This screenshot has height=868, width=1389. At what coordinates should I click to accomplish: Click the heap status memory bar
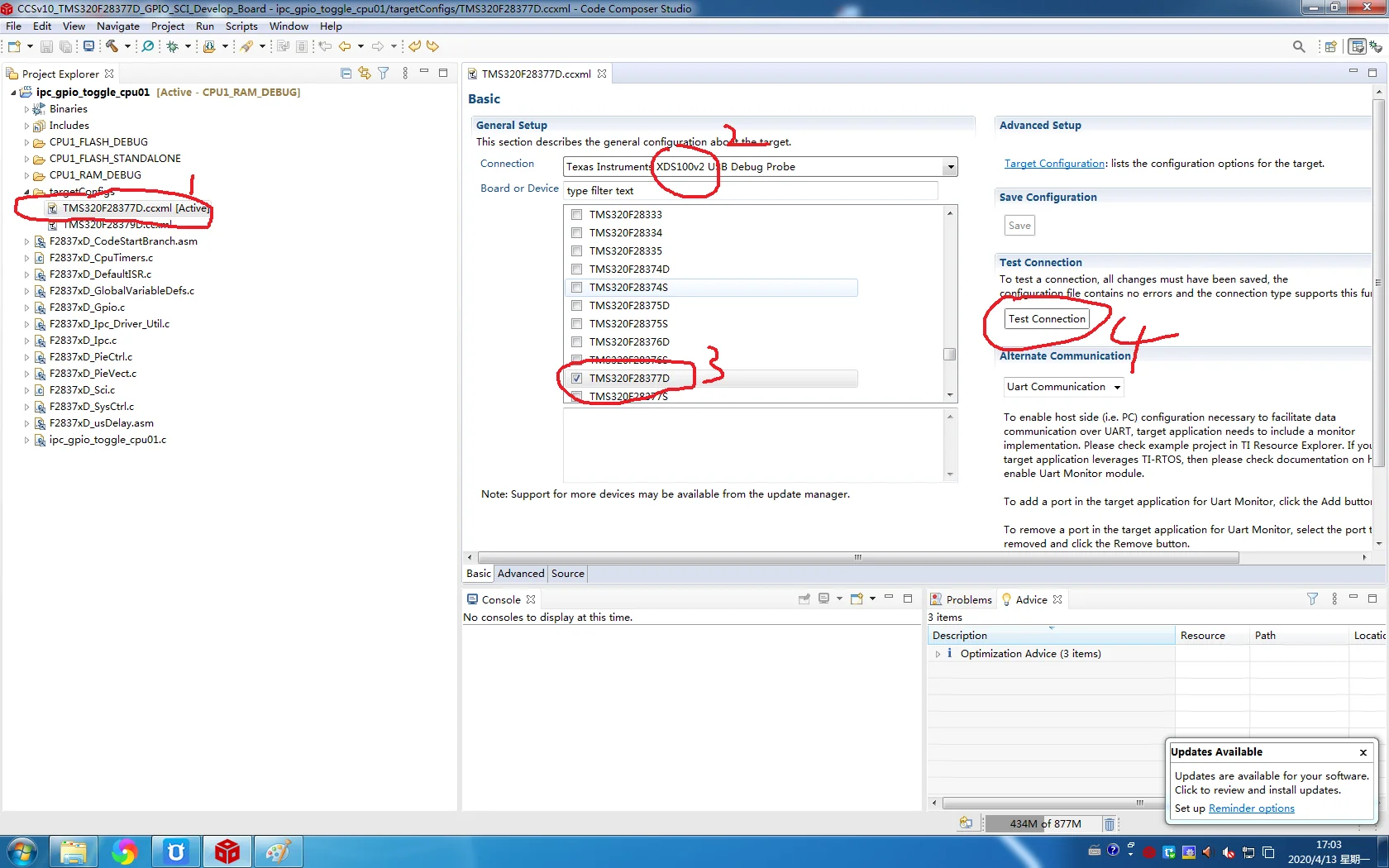[1043, 824]
